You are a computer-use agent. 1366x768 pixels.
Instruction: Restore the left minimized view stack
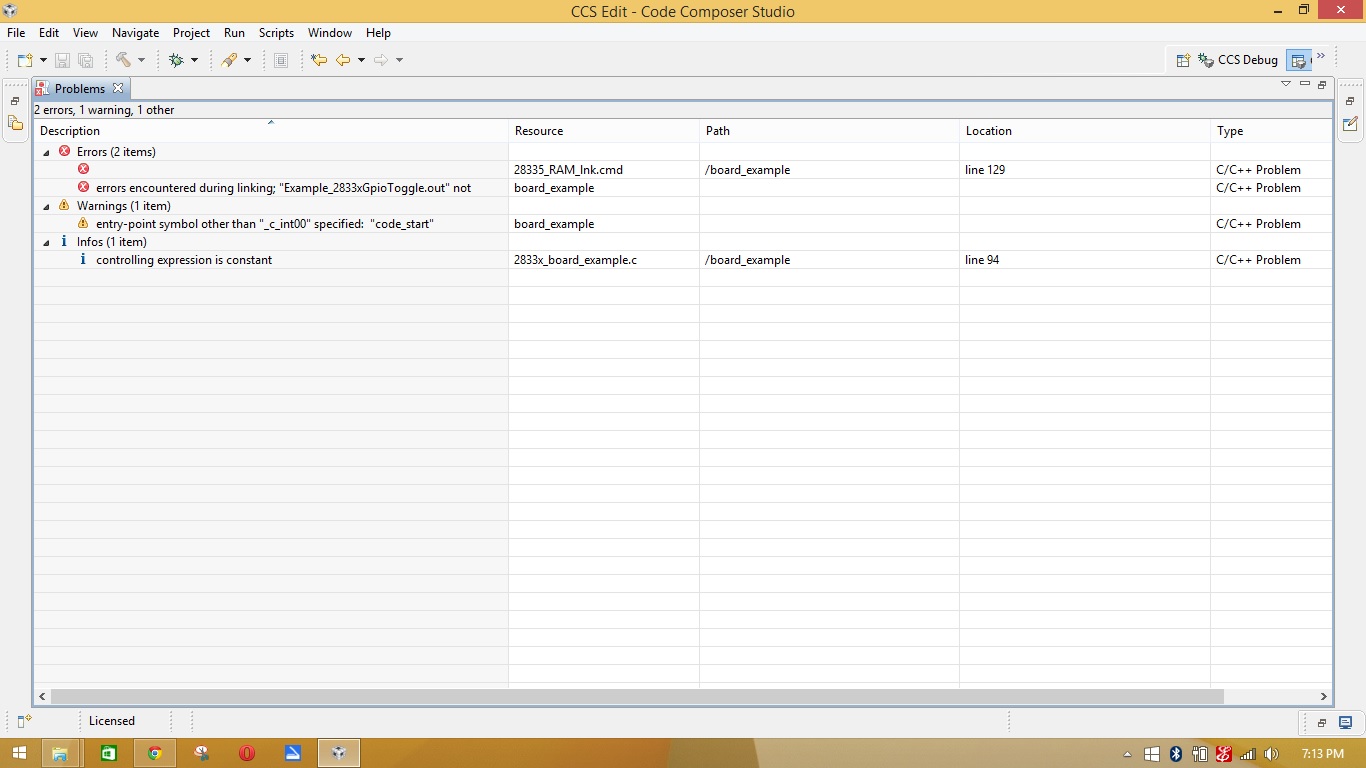[15, 101]
